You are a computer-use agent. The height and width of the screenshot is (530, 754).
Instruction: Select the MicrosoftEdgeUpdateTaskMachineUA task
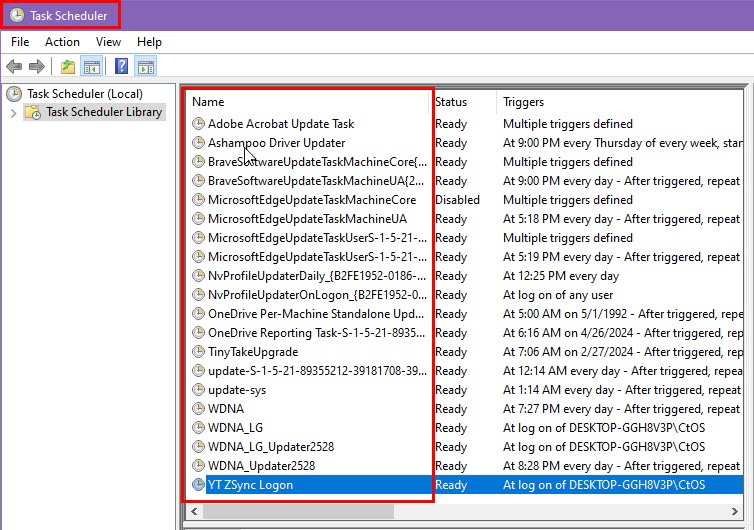click(x=307, y=219)
